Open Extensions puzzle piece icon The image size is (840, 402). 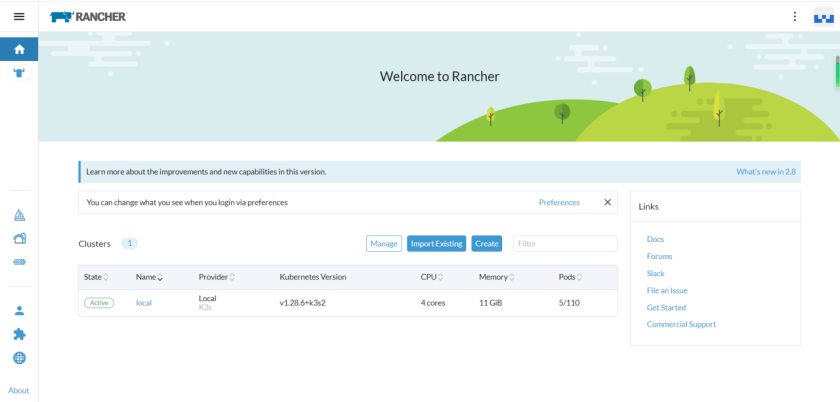pyautogui.click(x=19, y=334)
